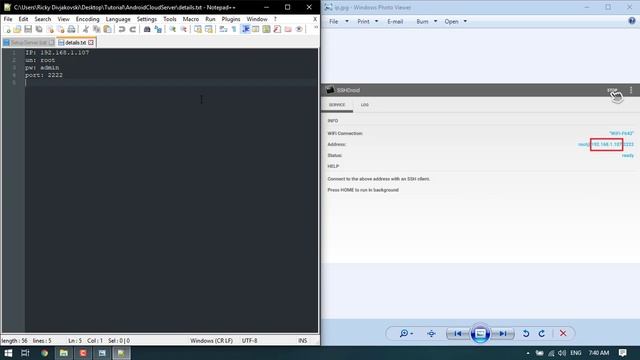This screenshot has height=360, width=640.
Task: Go to the previous photo
Action: [x=458, y=333]
